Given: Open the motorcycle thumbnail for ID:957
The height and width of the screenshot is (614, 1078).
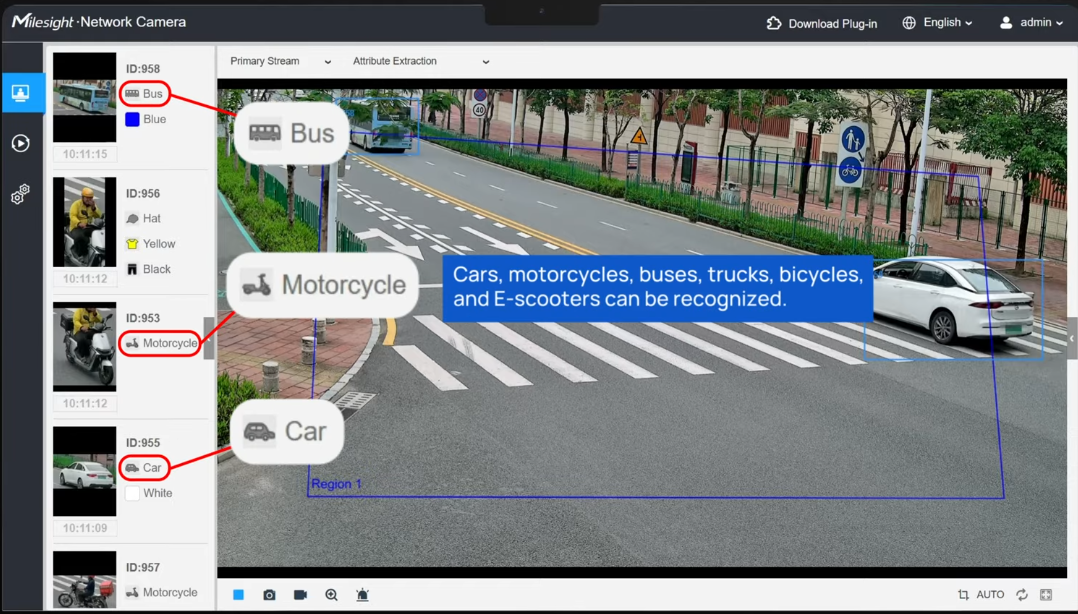Looking at the screenshot, I should point(85,580).
